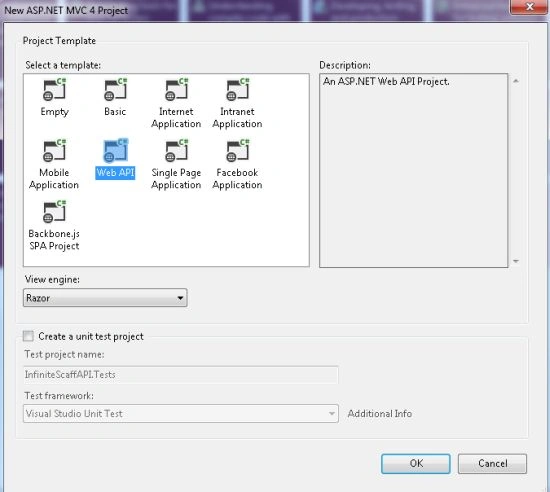The height and width of the screenshot is (492, 550).
Task: Click the description scrollbar down arrow
Action: point(516,261)
